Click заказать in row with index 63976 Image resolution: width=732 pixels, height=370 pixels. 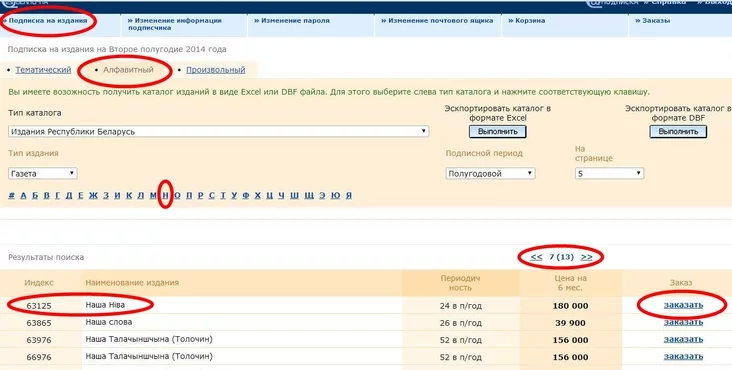coord(683,339)
